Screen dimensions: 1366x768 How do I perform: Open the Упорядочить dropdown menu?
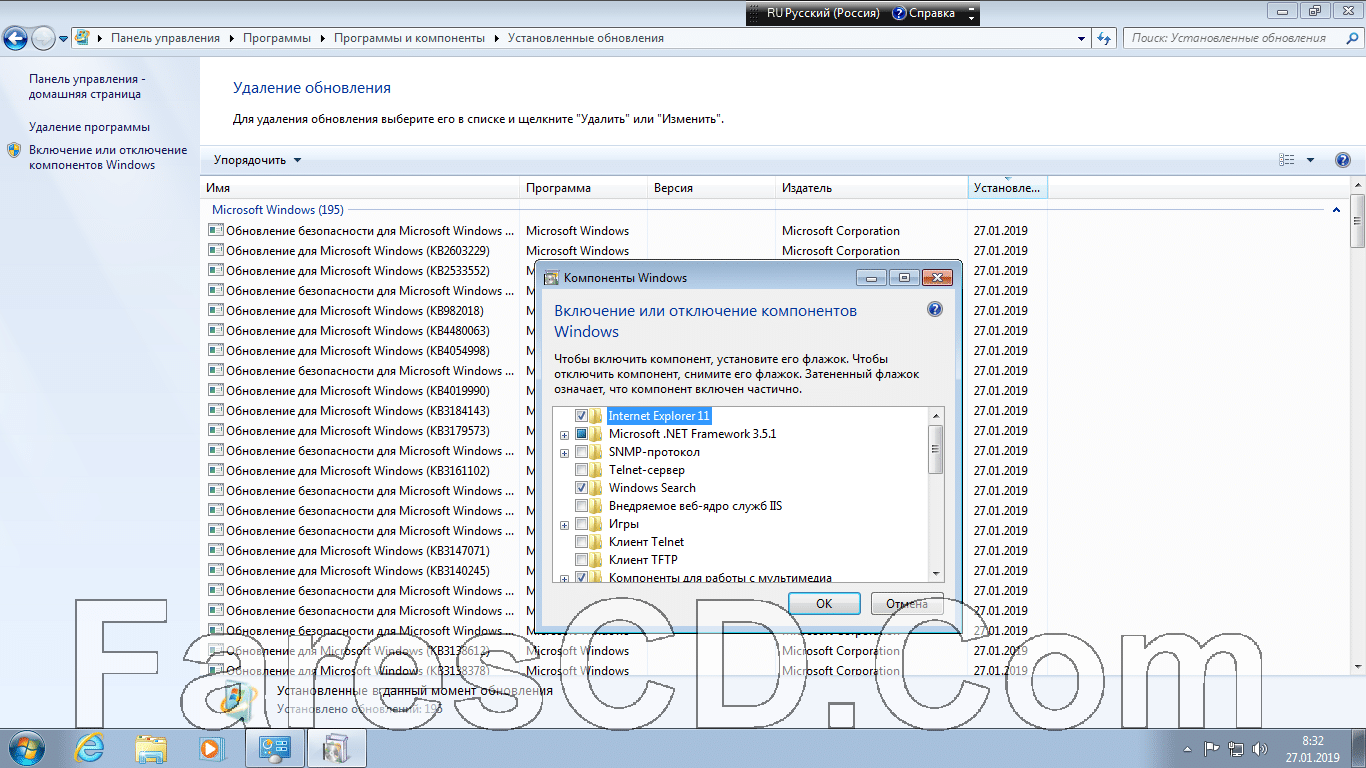pos(257,160)
